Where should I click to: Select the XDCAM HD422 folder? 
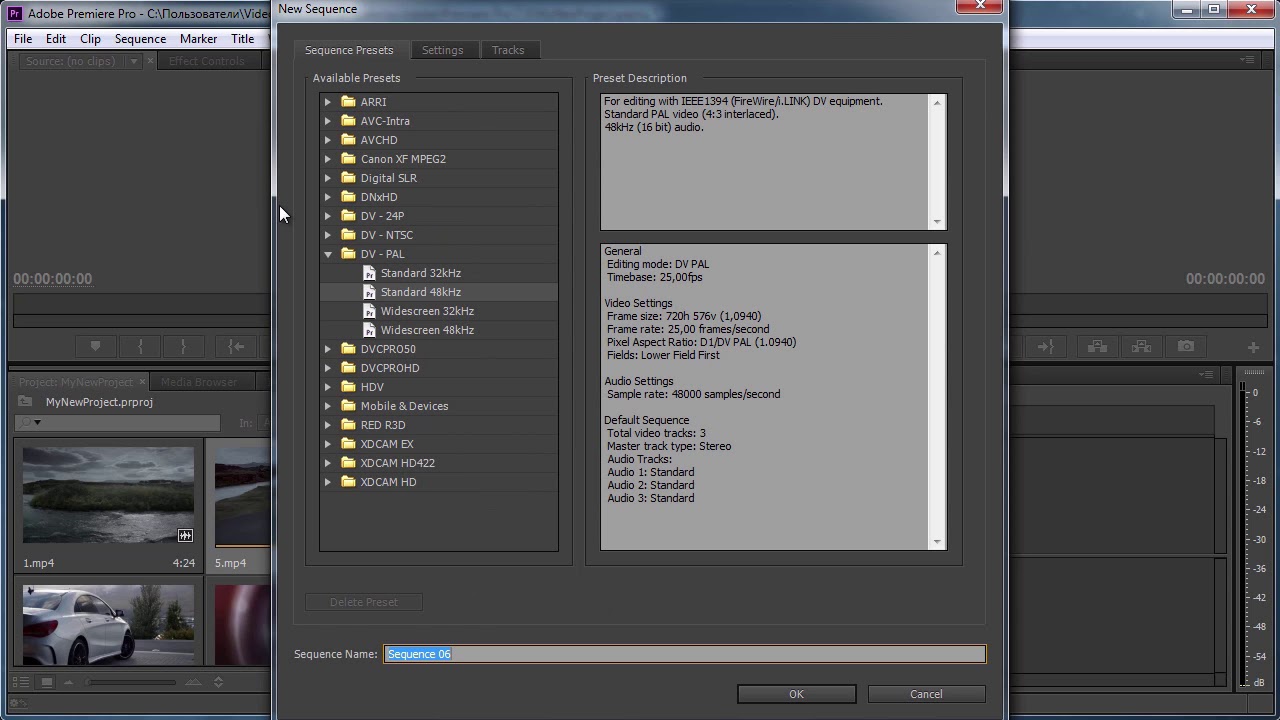point(397,463)
